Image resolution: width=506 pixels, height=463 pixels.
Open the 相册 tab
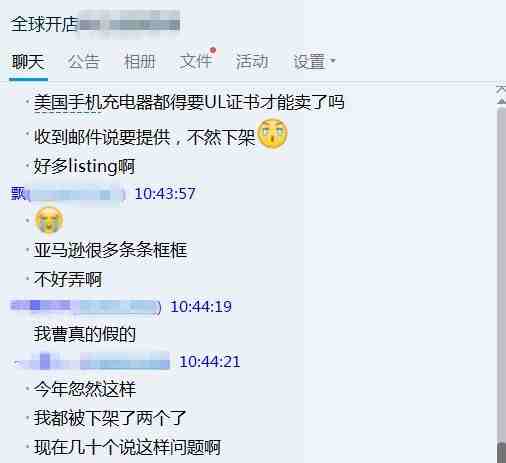139,62
